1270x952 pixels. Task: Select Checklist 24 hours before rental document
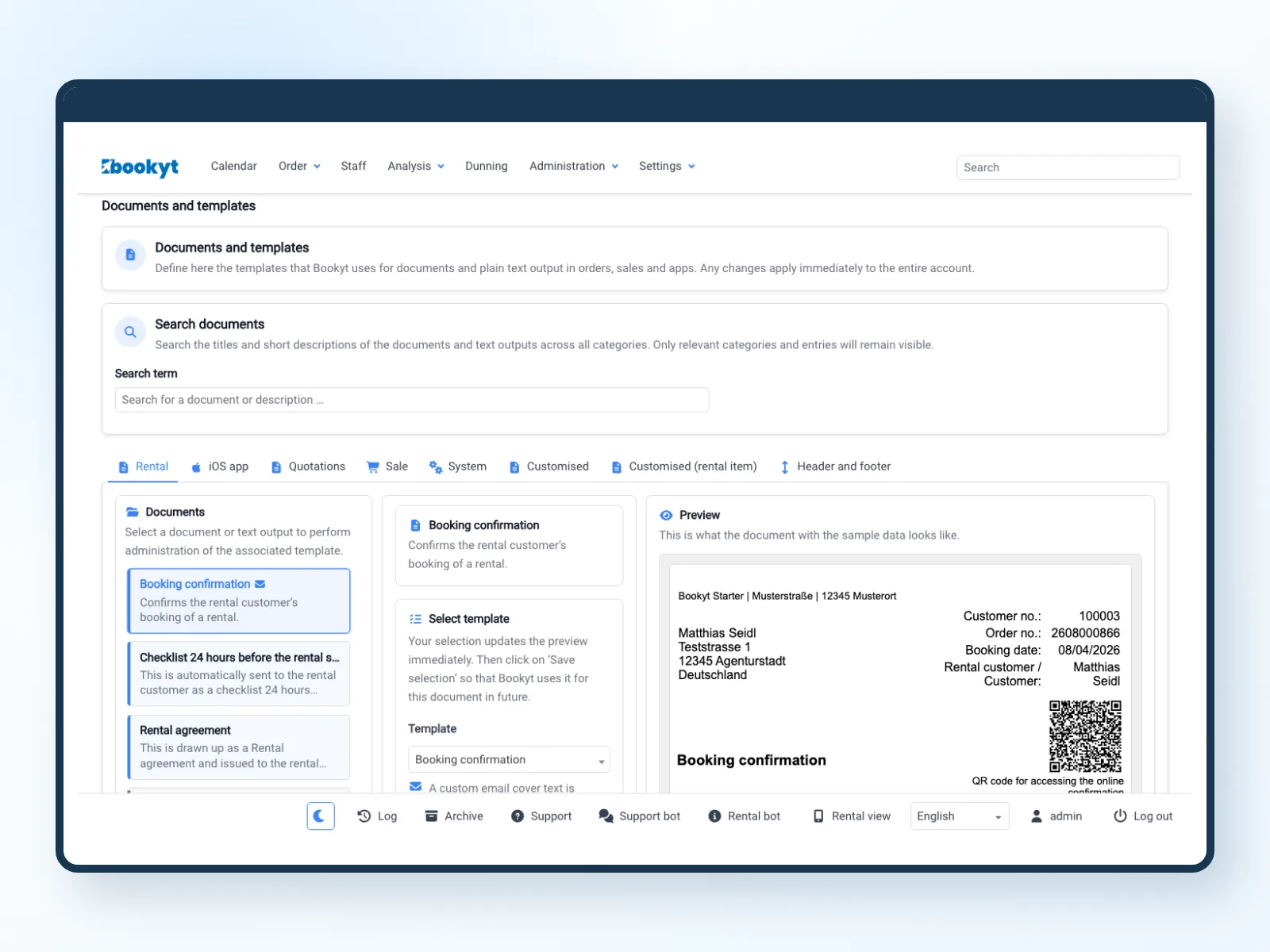[x=239, y=674]
